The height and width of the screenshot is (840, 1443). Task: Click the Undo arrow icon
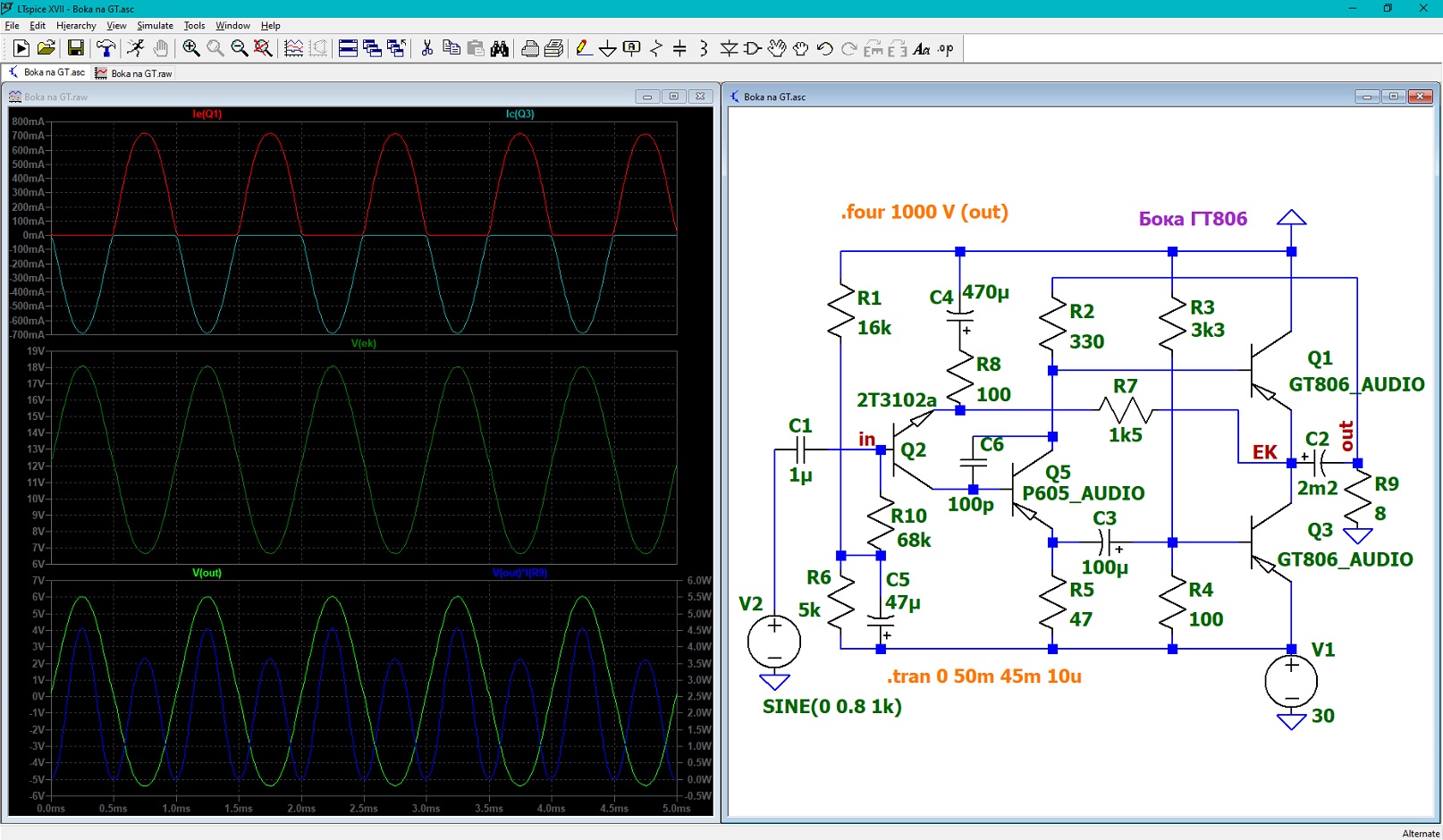coord(825,48)
